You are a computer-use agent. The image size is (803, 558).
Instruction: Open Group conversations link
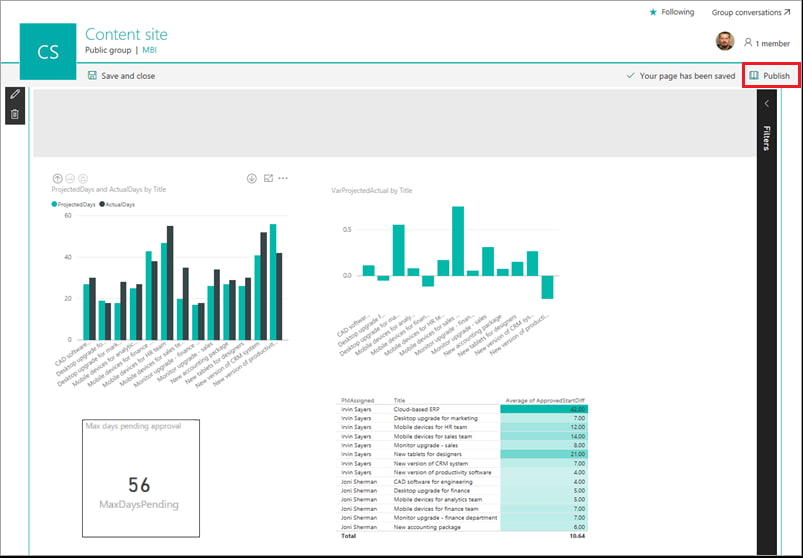[746, 12]
